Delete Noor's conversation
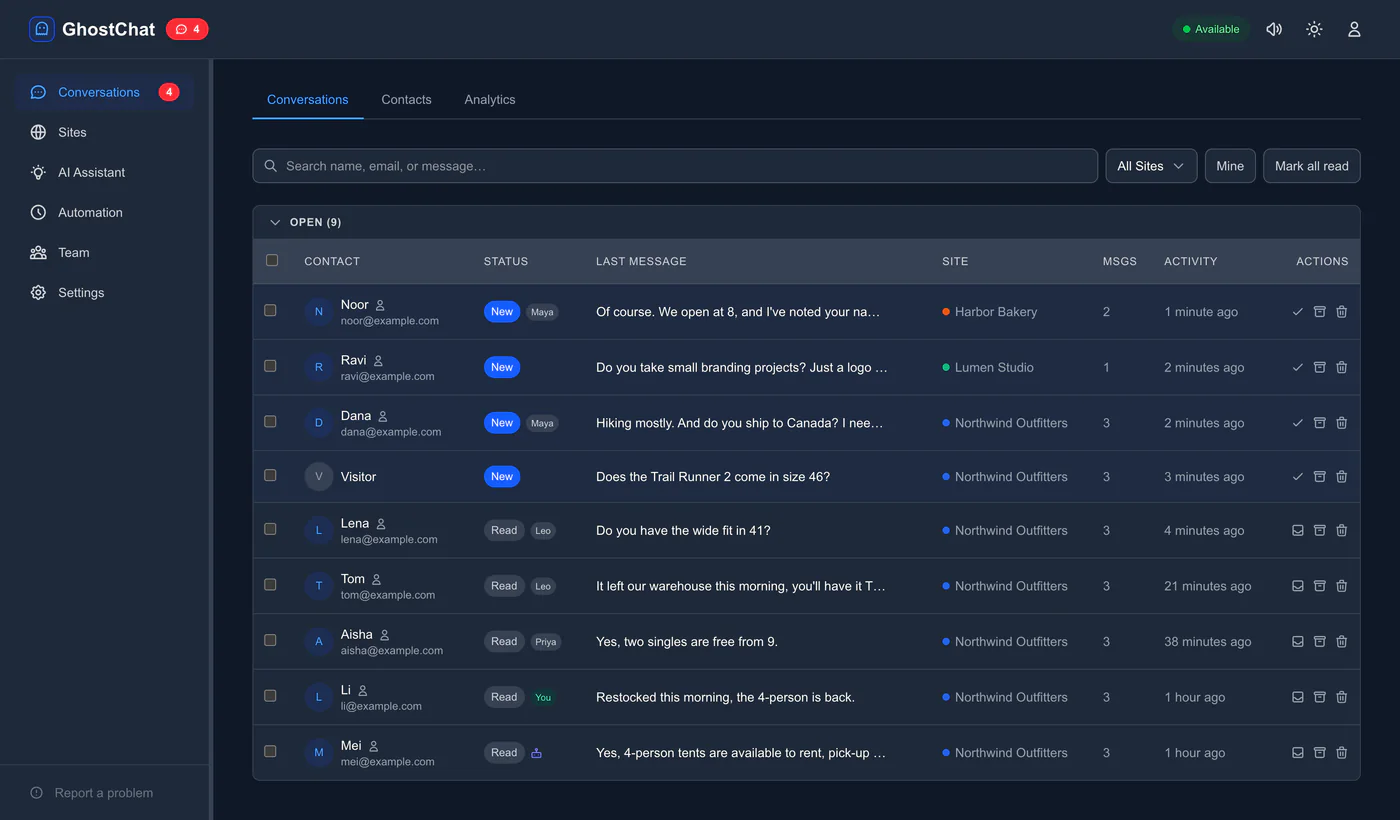This screenshot has width=1400, height=820. pos(1342,312)
